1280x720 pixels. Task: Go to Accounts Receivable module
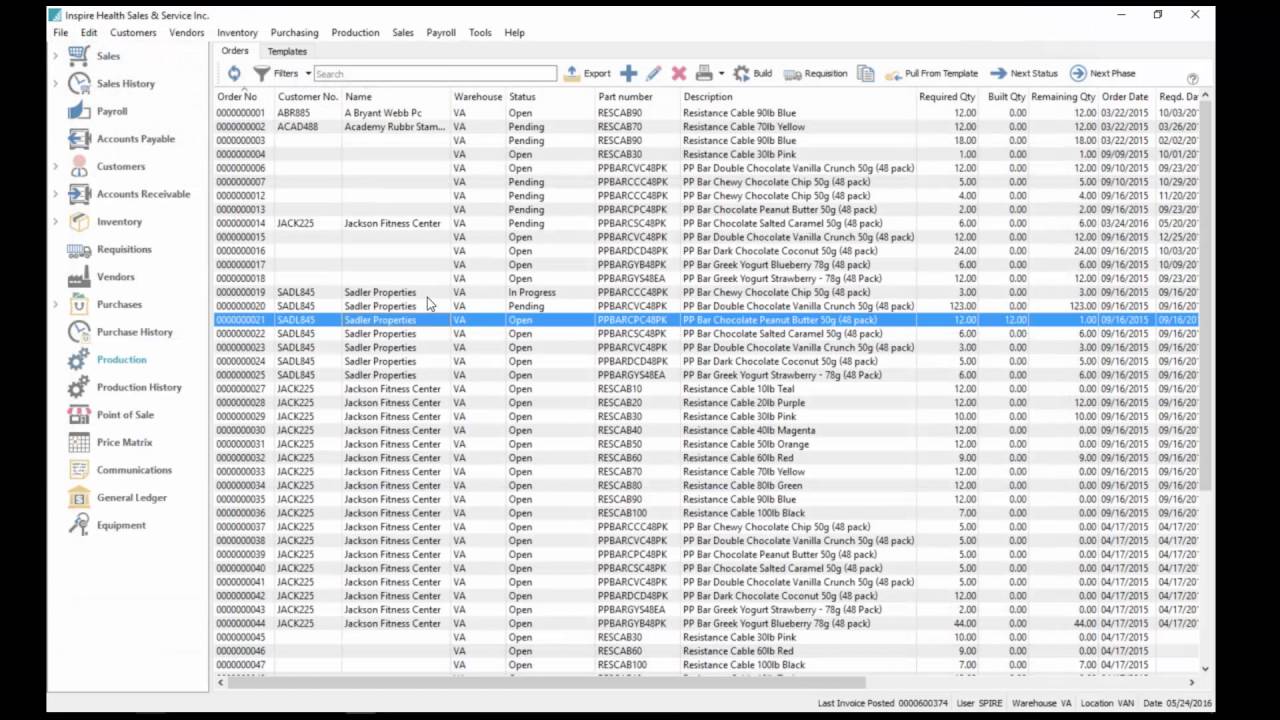[143, 194]
